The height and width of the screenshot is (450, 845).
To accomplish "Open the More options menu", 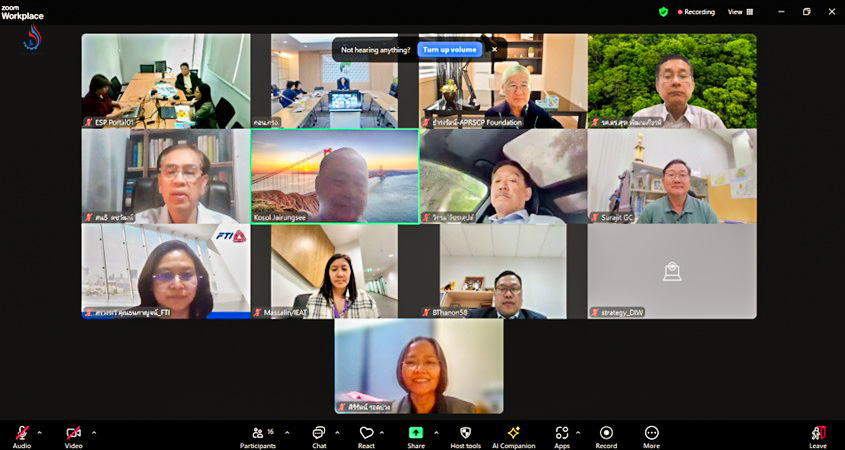I will (651, 434).
